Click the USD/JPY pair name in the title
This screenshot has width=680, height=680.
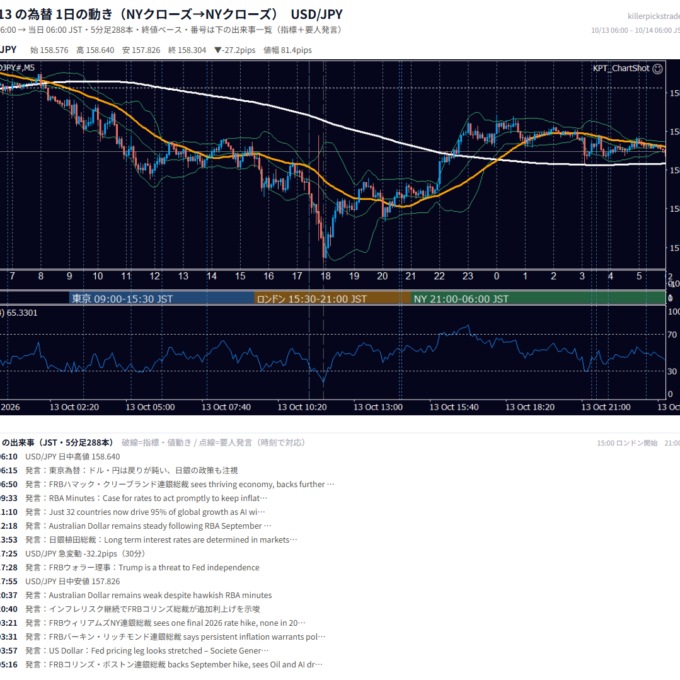[317, 14]
